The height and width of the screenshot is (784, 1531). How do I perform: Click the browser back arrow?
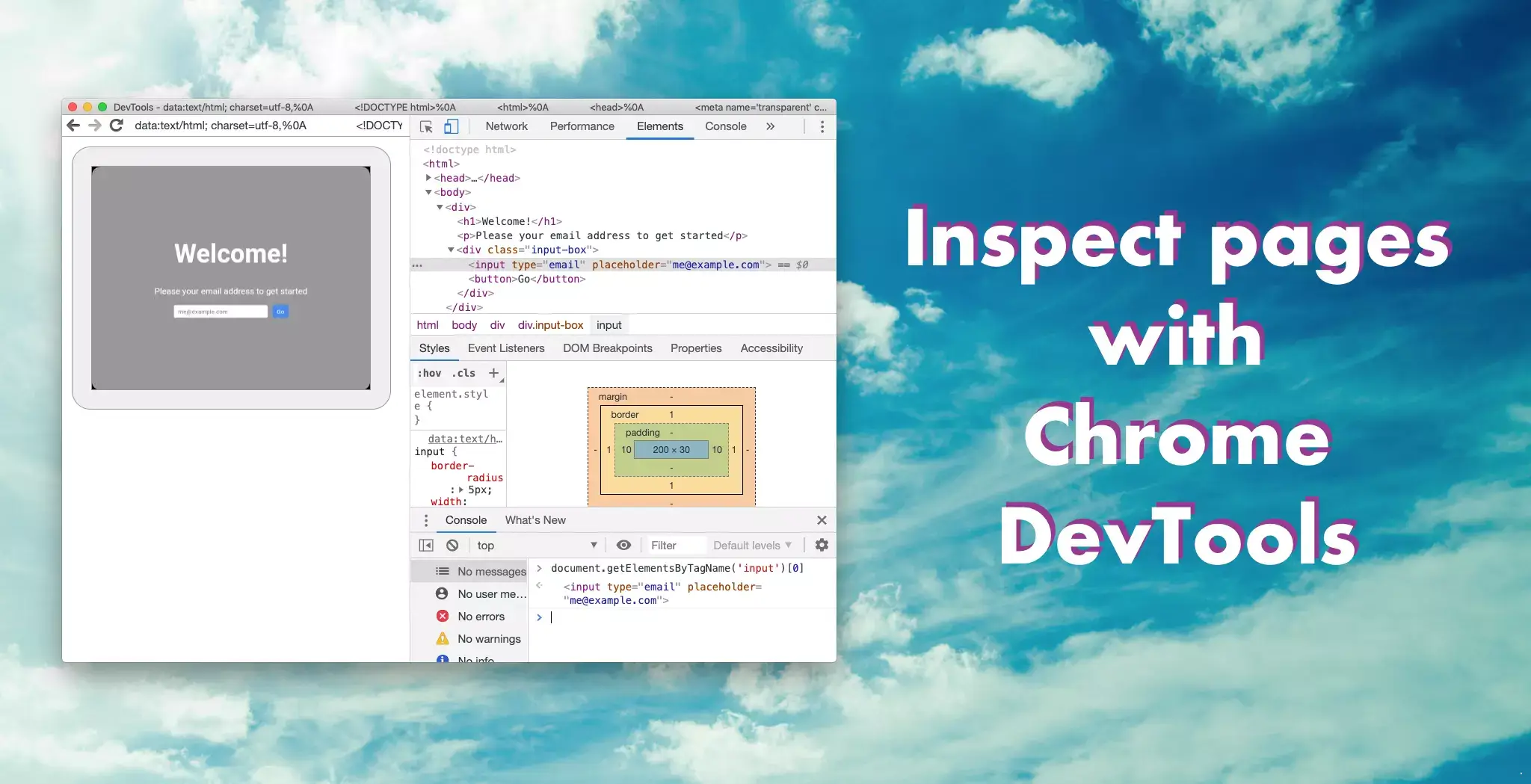73,126
